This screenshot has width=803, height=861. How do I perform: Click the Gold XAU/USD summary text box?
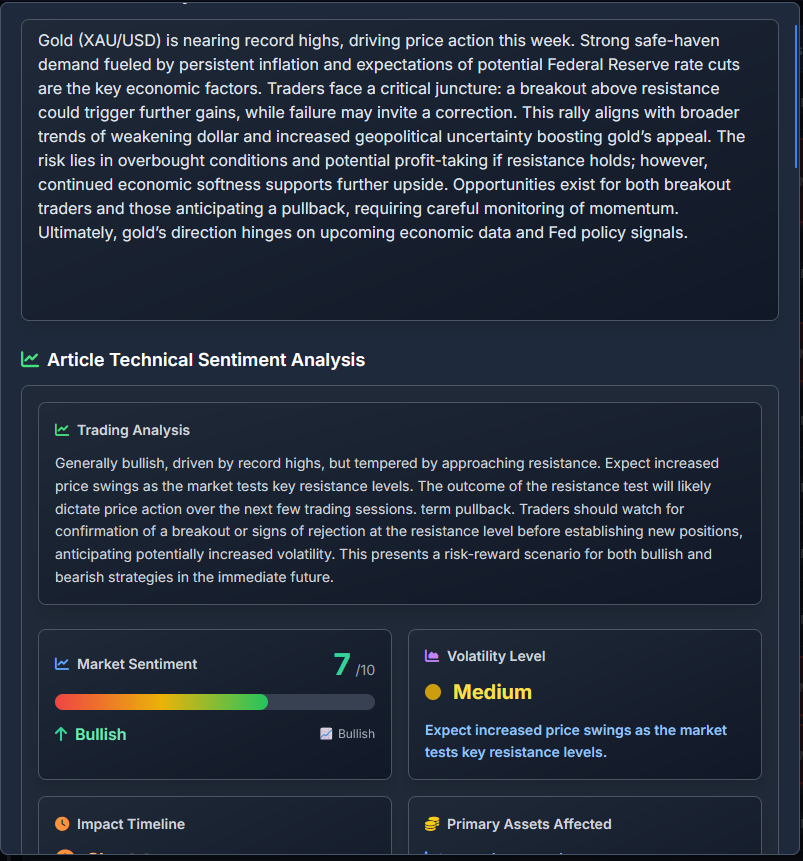(400, 170)
